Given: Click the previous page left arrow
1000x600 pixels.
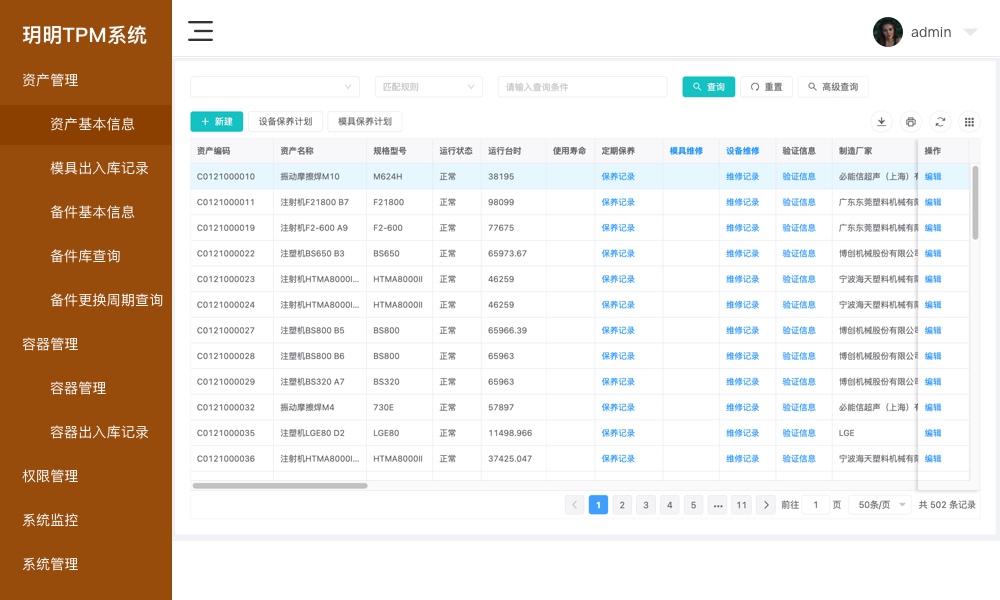Looking at the screenshot, I should [x=574, y=505].
